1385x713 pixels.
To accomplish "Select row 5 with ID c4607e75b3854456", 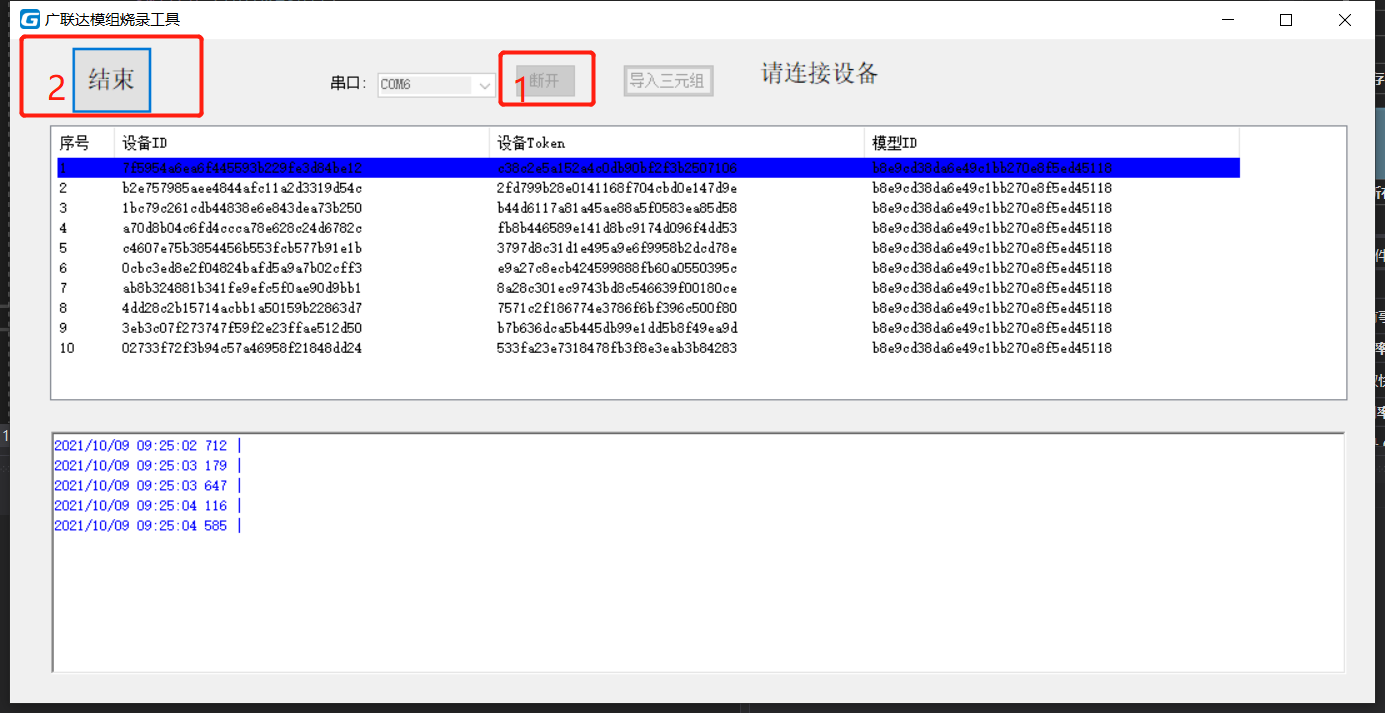I will tap(242, 248).
